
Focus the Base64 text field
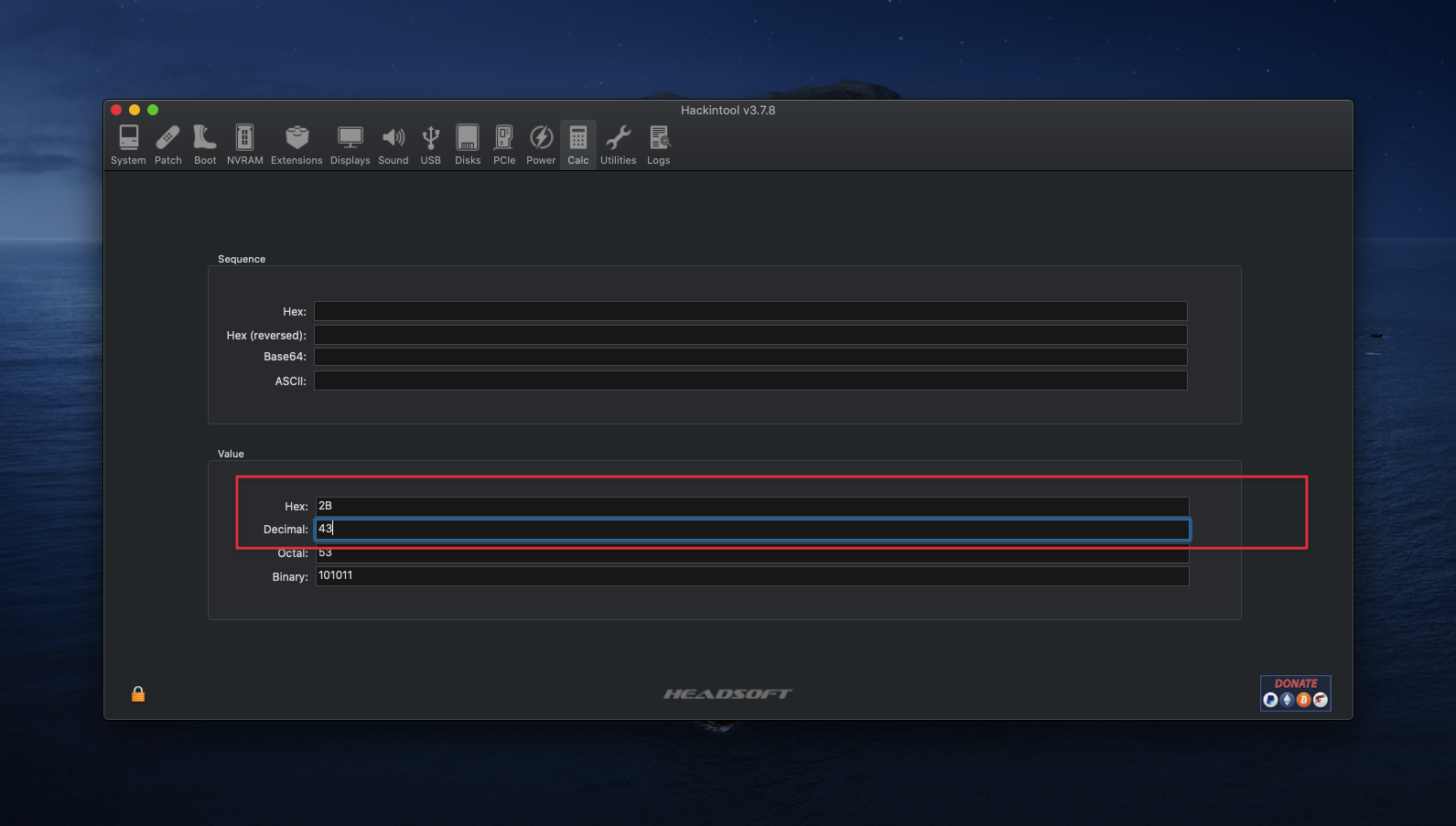(x=750, y=357)
